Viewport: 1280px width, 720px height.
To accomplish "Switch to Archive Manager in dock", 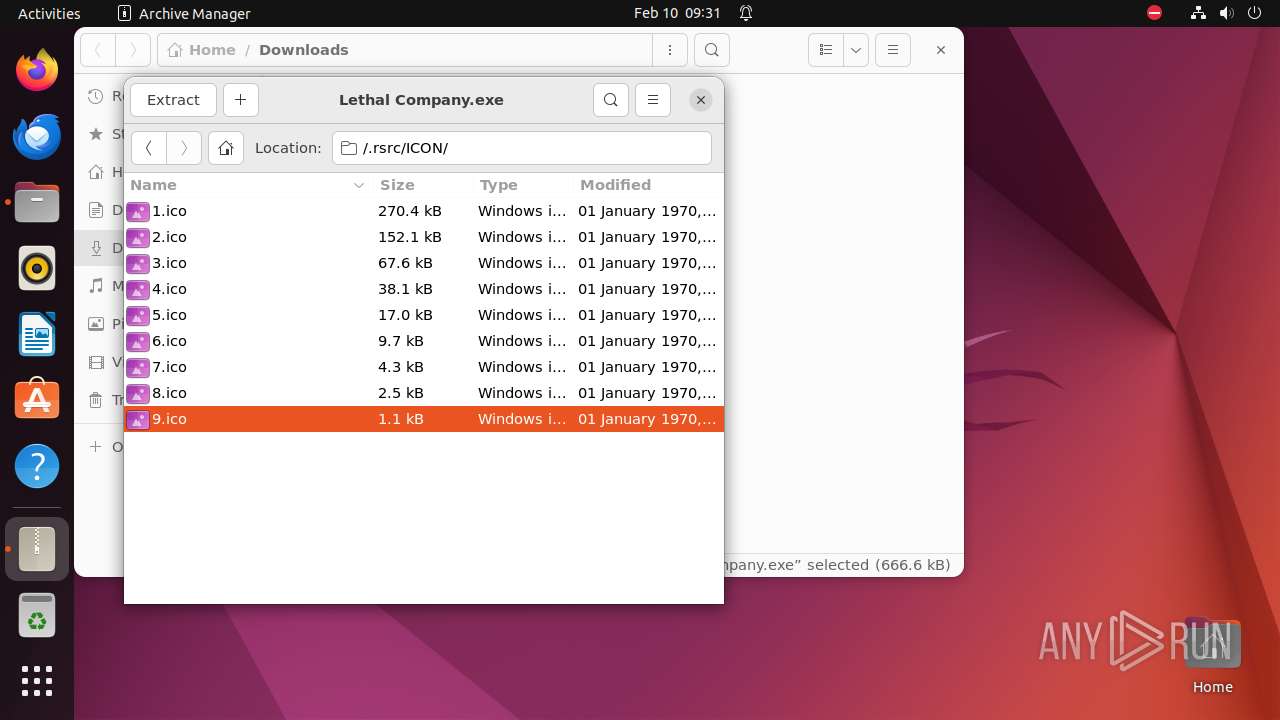I will (37, 549).
